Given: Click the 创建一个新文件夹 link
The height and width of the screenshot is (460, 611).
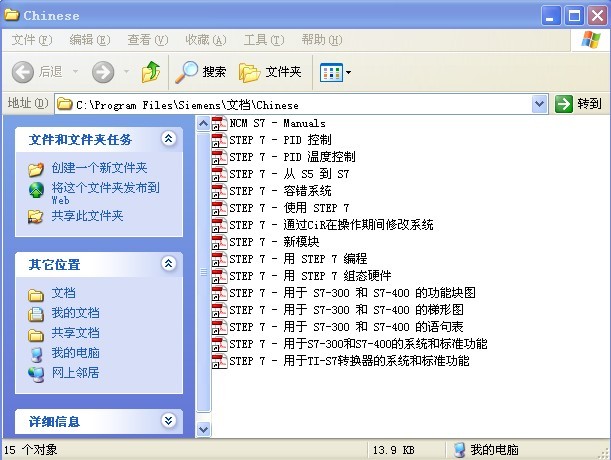Looking at the screenshot, I should coord(99,168).
